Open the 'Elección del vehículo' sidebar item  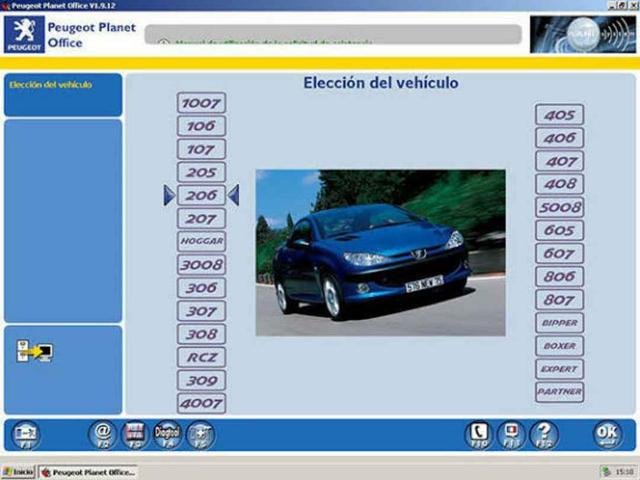(x=62, y=85)
